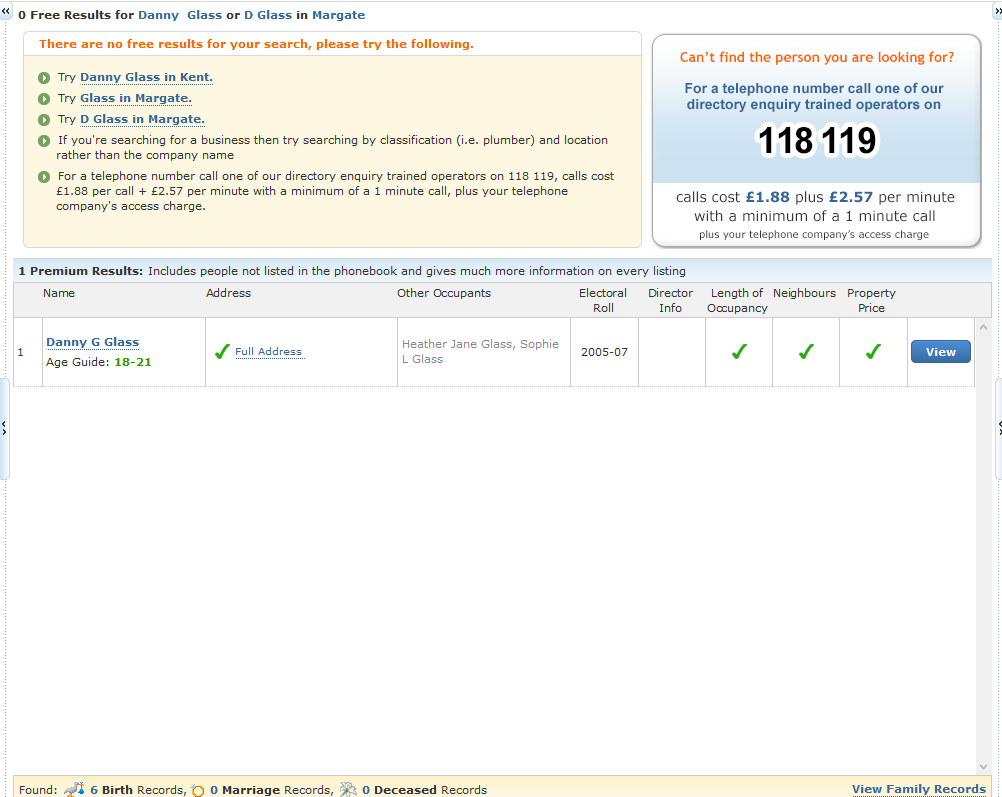Click the Neighbours green tick
This screenshot has width=1002, height=797.
tap(806, 352)
